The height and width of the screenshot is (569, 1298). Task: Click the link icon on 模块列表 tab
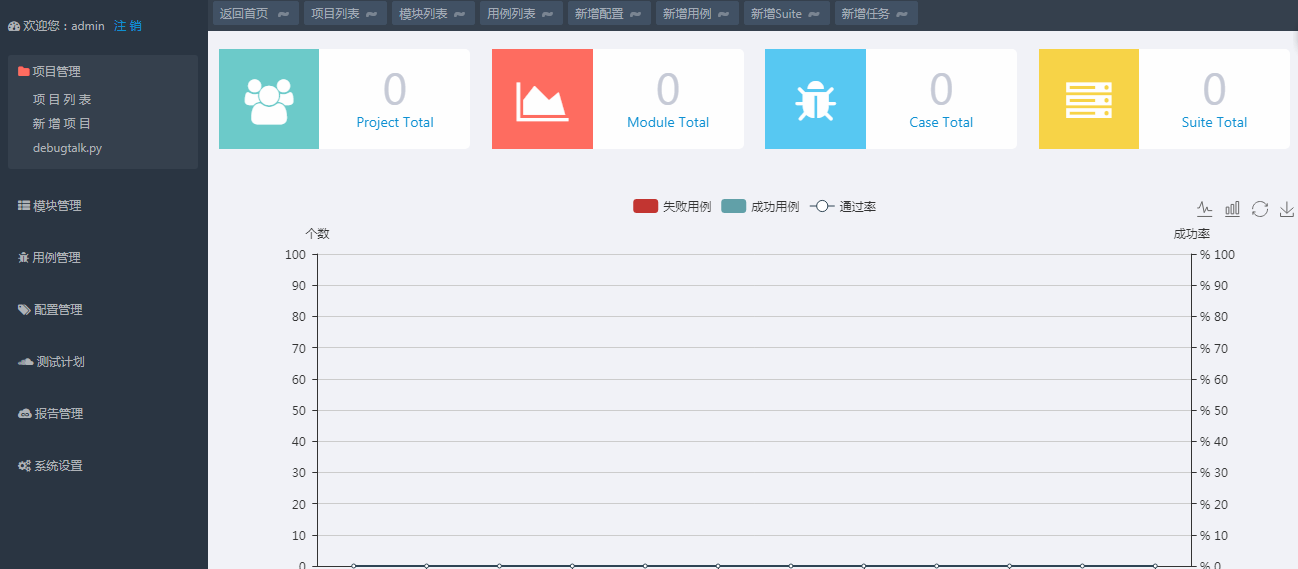pyautogui.click(x=460, y=14)
